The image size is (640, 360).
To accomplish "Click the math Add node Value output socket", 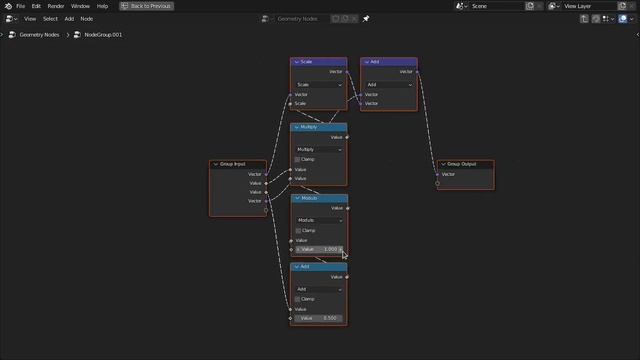I will click(347, 277).
